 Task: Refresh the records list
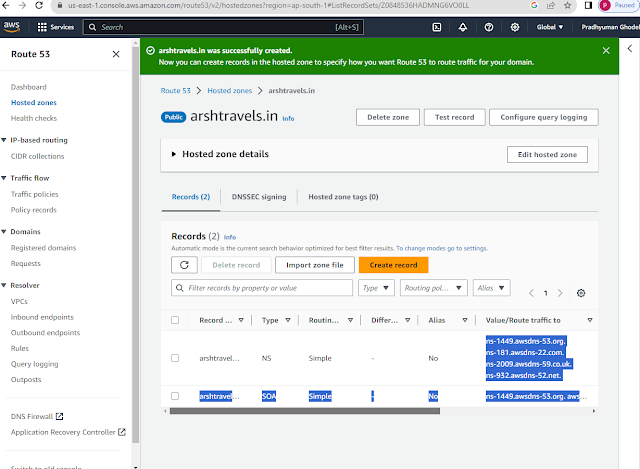tap(184, 265)
